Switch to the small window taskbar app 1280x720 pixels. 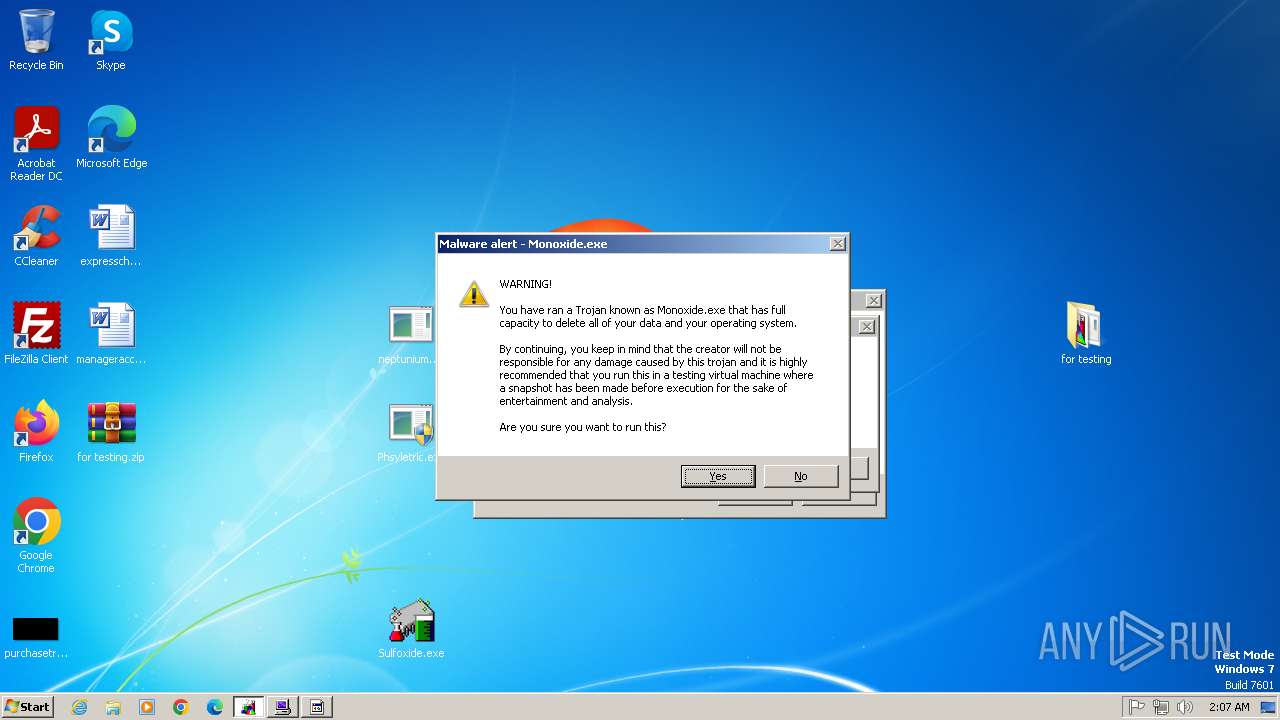click(317, 707)
